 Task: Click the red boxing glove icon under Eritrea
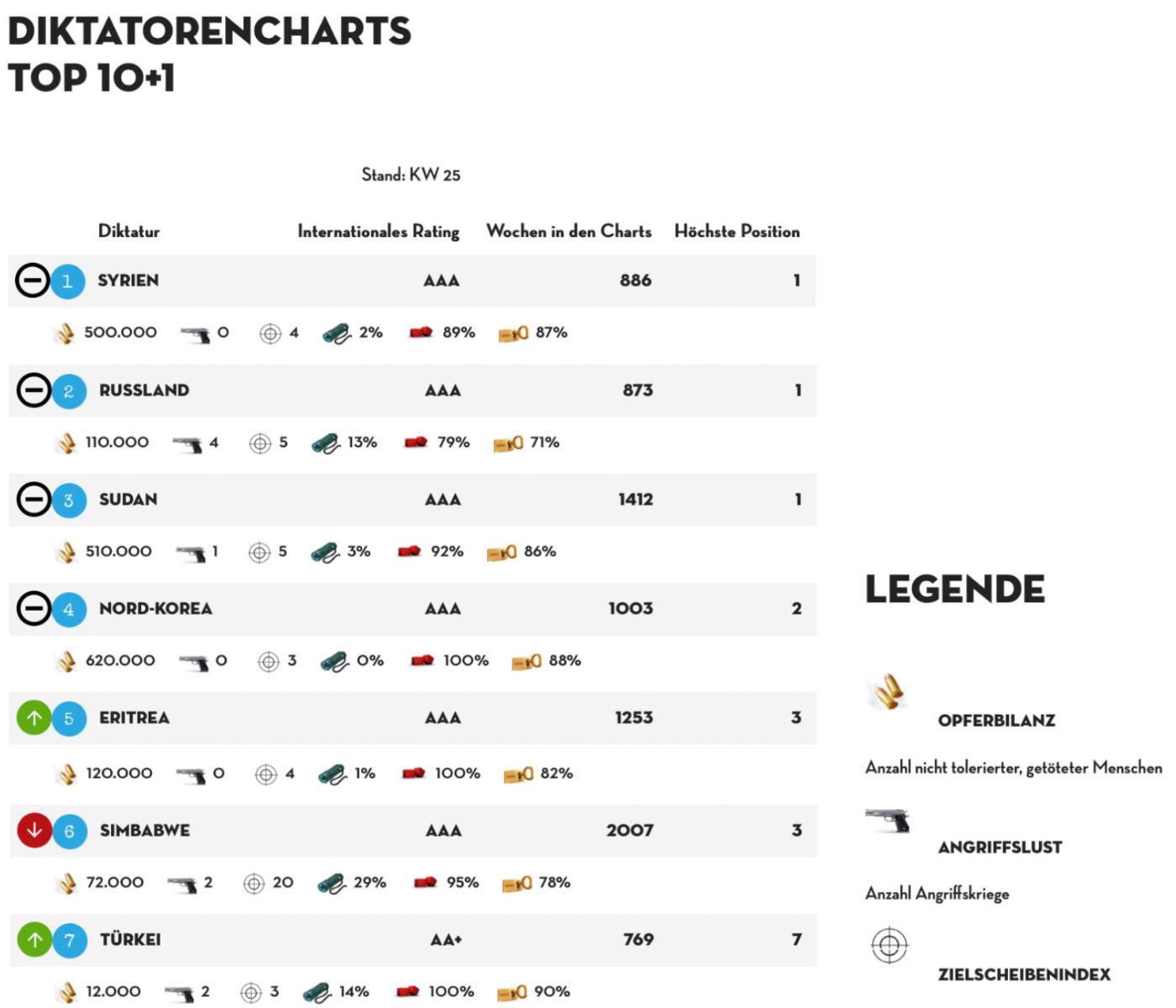point(413,774)
